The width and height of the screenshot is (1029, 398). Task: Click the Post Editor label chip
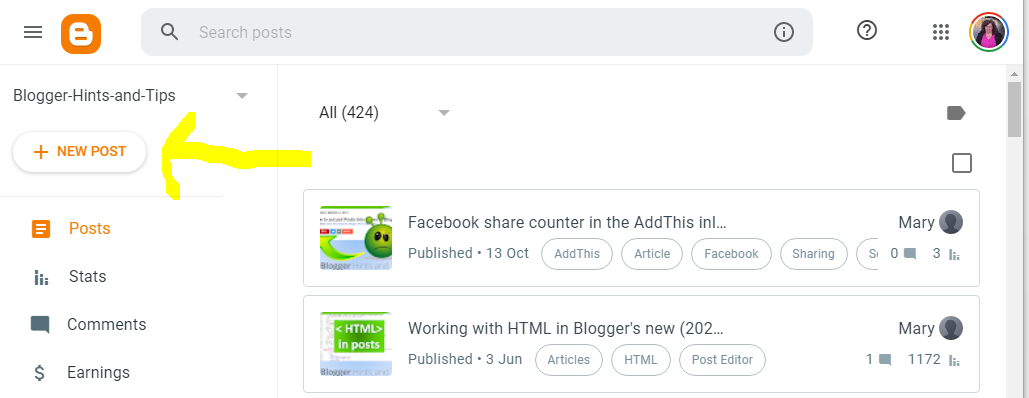tap(722, 360)
